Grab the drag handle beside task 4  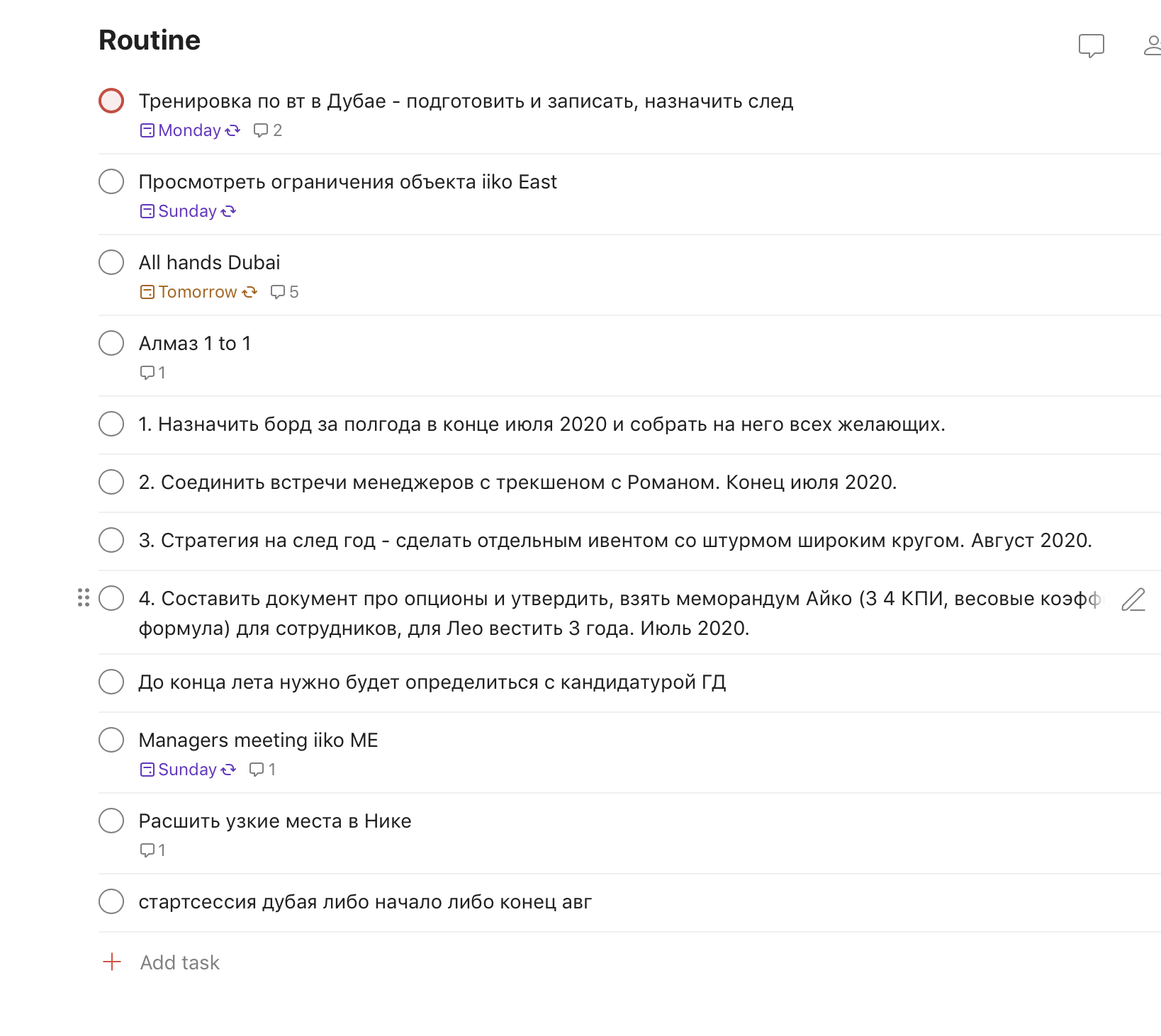click(x=84, y=598)
